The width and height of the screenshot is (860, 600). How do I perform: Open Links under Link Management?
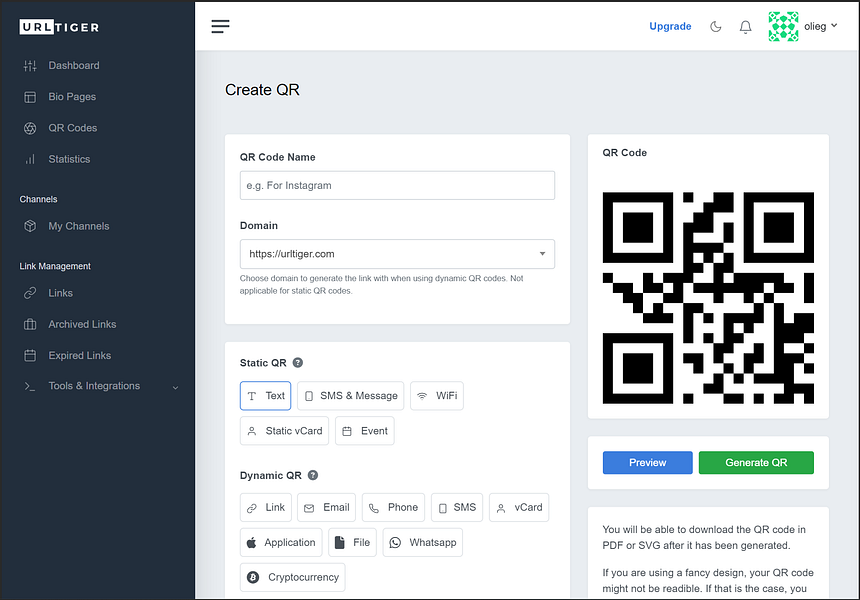[60, 293]
